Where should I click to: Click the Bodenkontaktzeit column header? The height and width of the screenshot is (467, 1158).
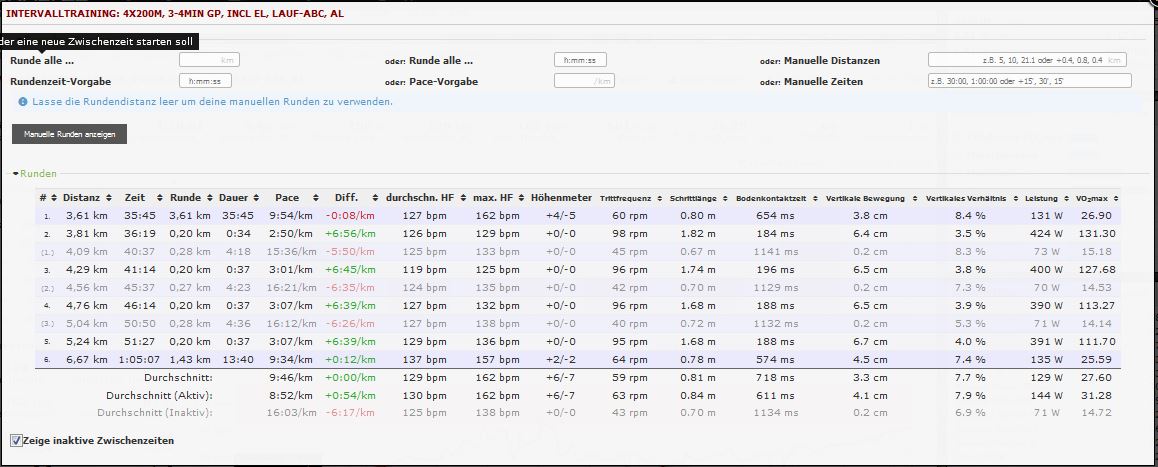(771, 198)
